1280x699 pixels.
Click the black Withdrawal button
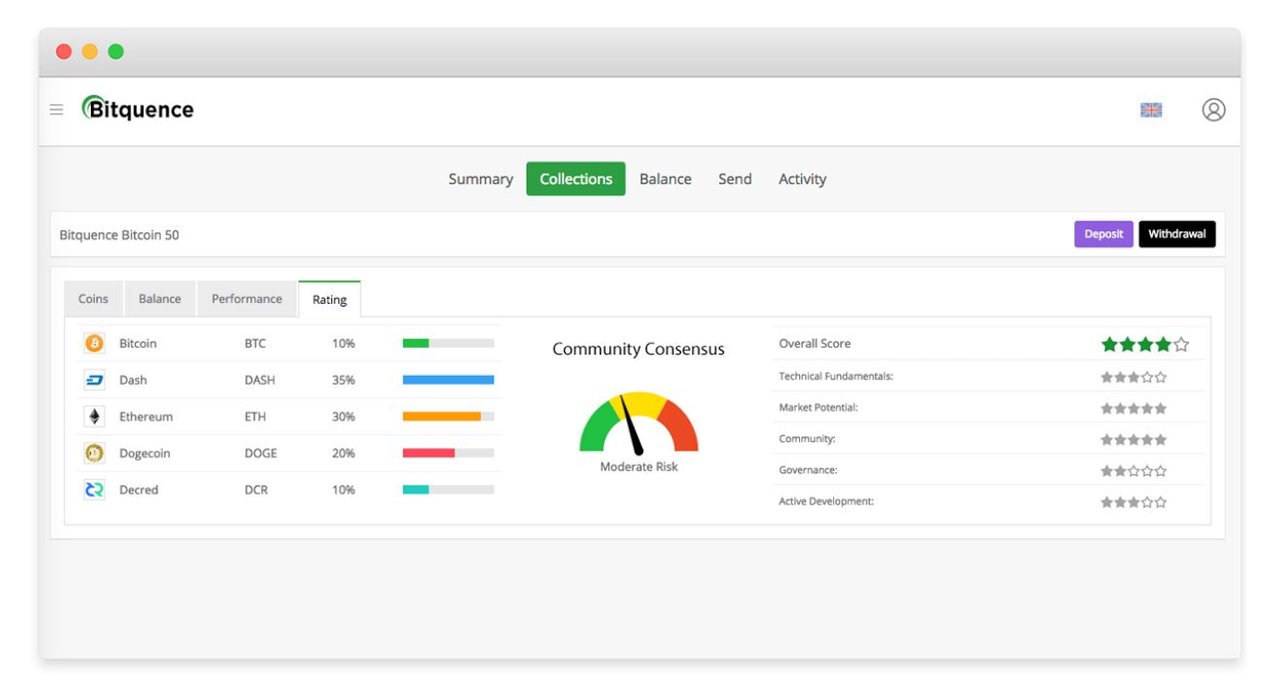pyautogui.click(x=1177, y=234)
